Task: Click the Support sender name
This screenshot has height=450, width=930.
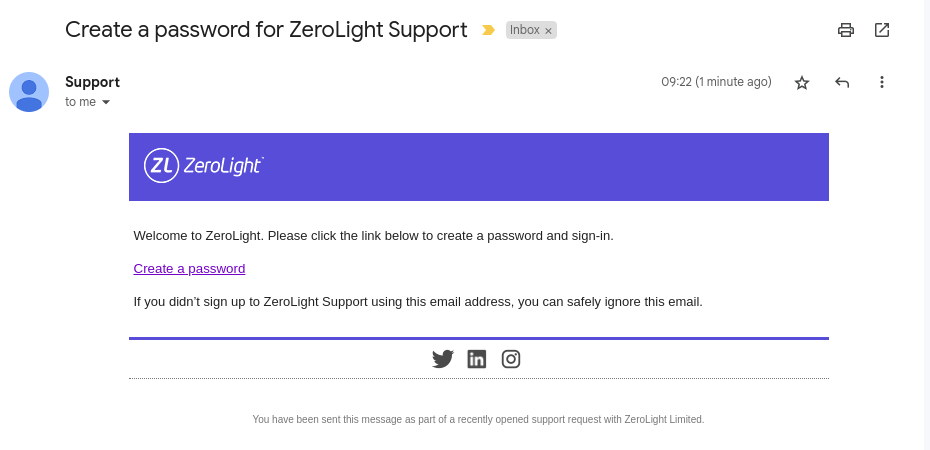Action: (x=93, y=82)
